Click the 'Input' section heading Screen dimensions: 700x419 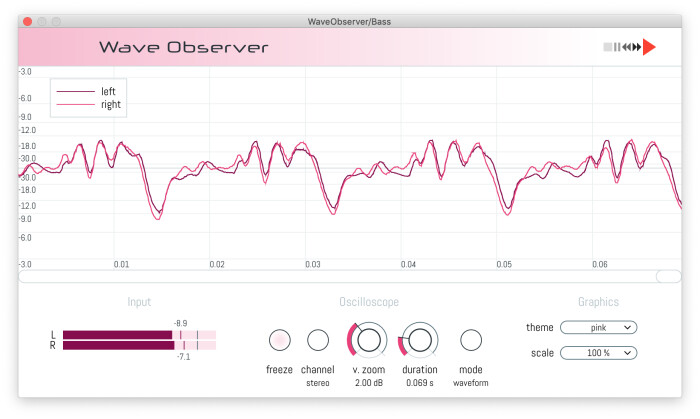139,302
